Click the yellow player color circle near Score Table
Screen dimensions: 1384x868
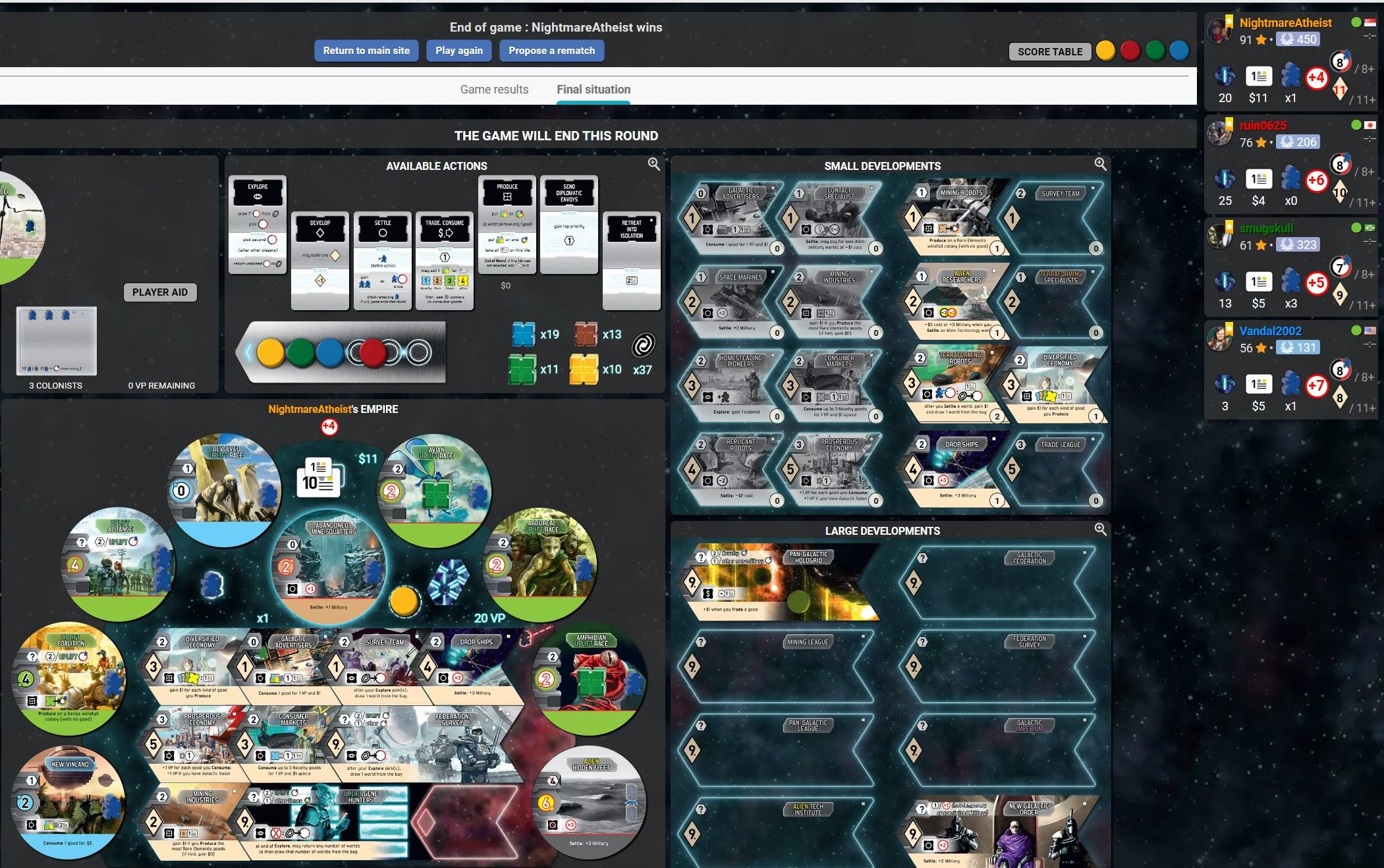click(1105, 51)
